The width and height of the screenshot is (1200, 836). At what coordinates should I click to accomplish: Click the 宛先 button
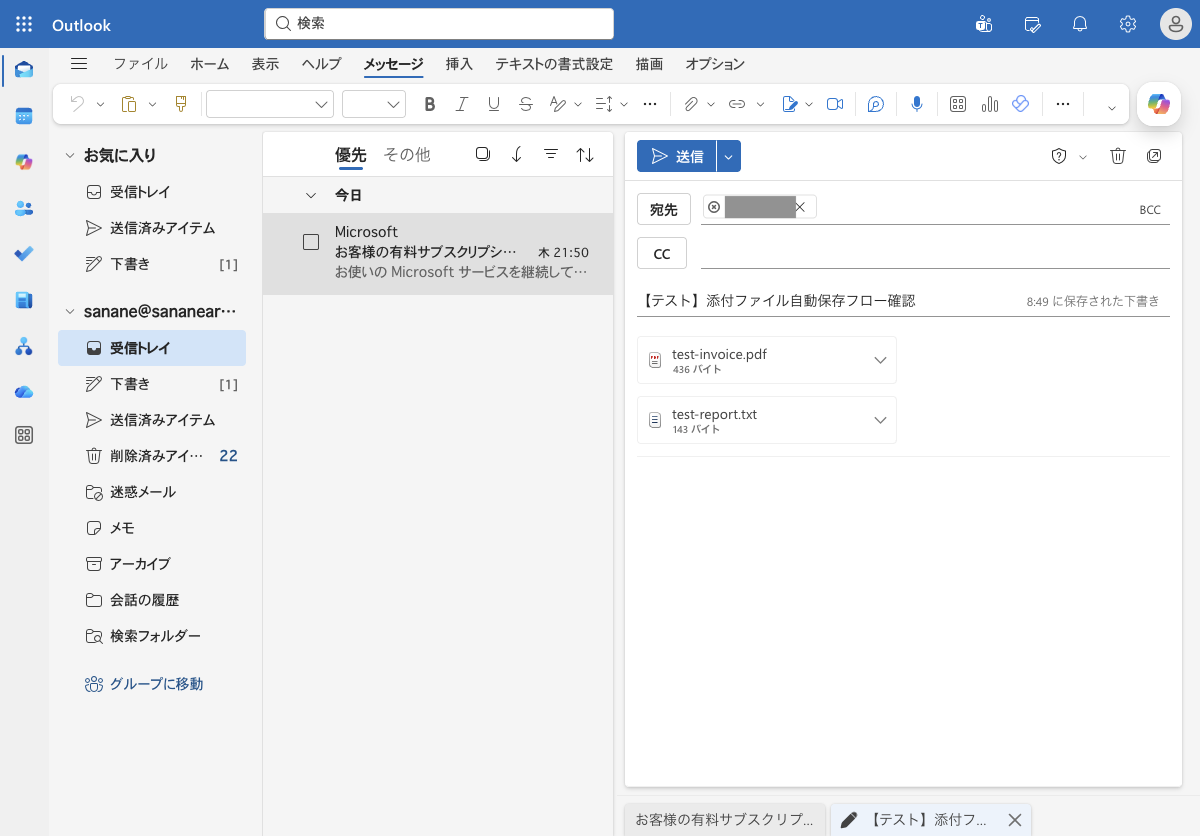664,209
